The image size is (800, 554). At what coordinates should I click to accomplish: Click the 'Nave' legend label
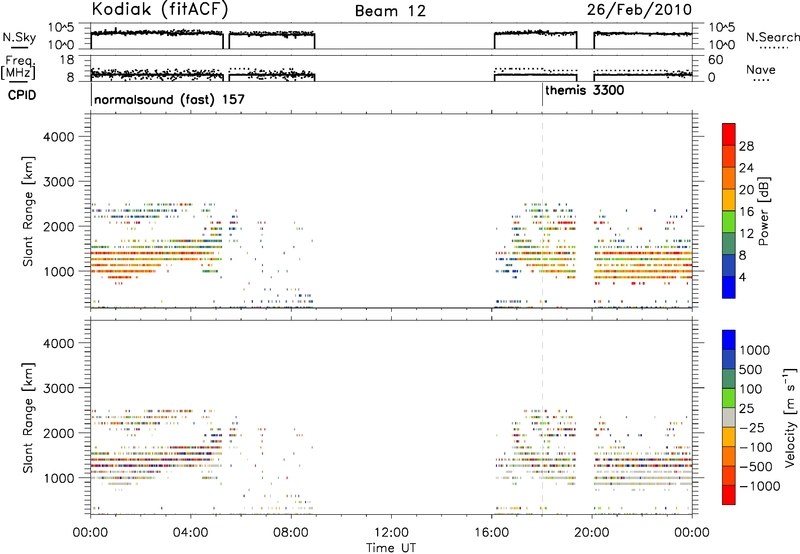pos(761,69)
